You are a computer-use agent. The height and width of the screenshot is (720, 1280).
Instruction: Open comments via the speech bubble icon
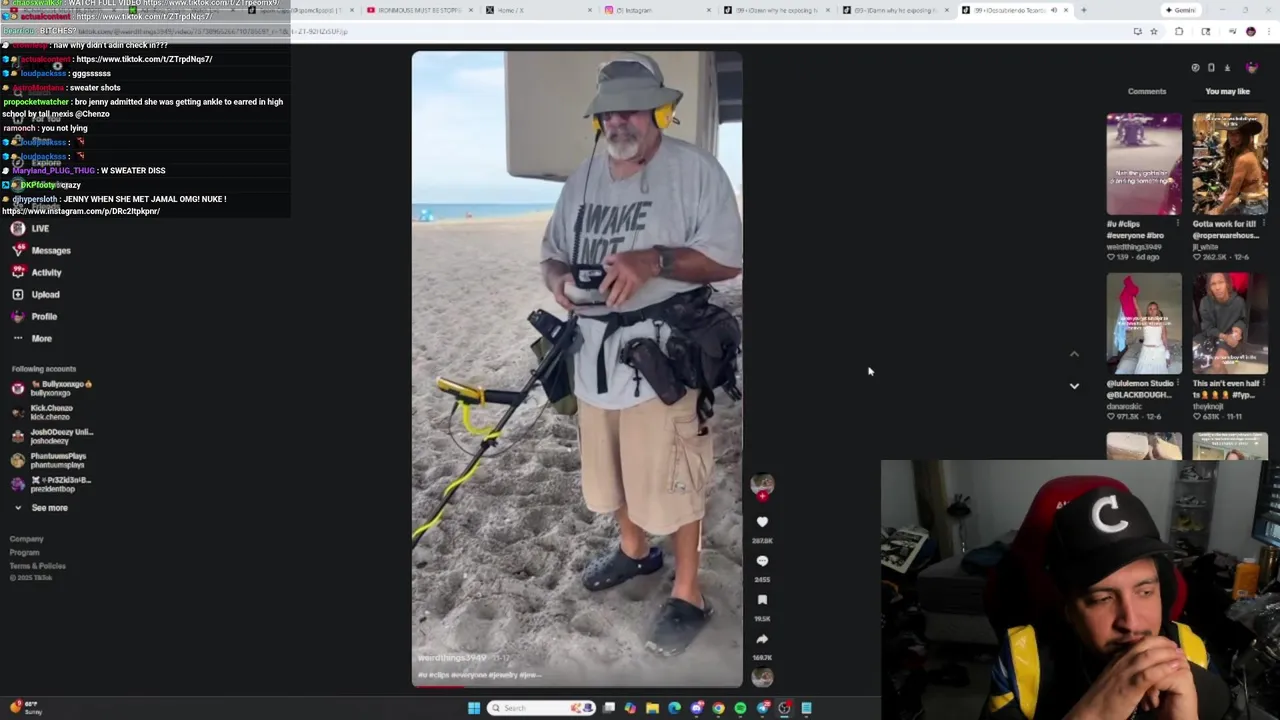762,561
